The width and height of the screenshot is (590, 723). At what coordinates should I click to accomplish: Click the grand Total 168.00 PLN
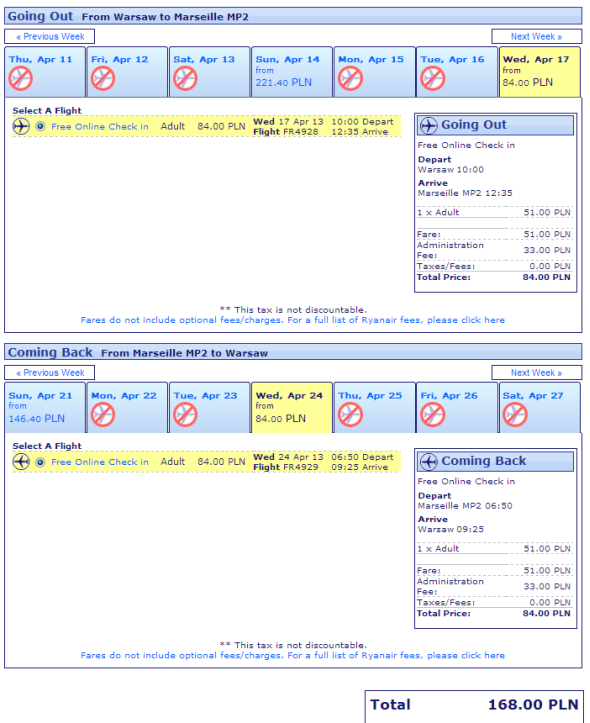coord(533,705)
